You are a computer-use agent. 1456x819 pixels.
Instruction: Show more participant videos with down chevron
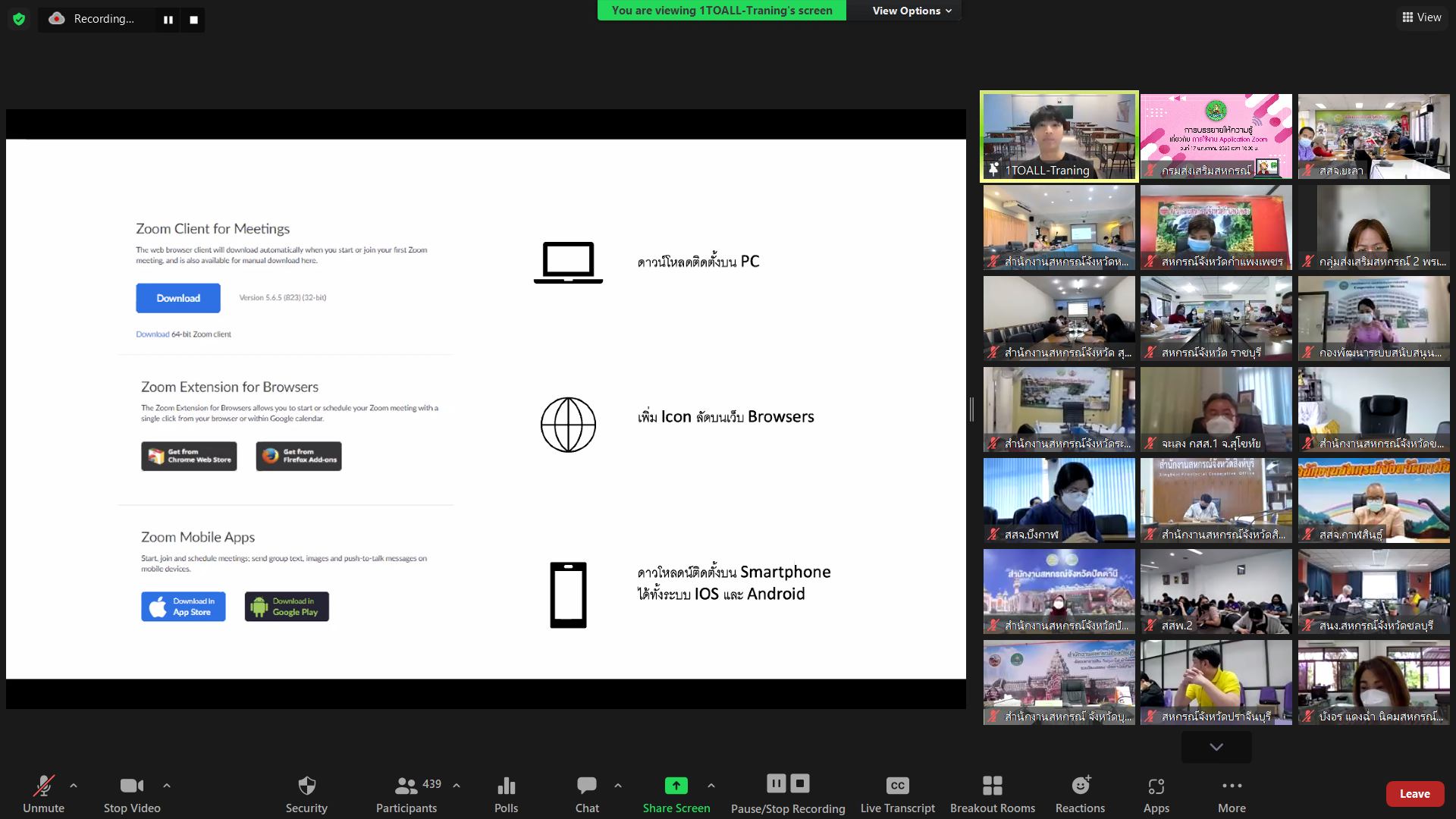coord(1216,747)
